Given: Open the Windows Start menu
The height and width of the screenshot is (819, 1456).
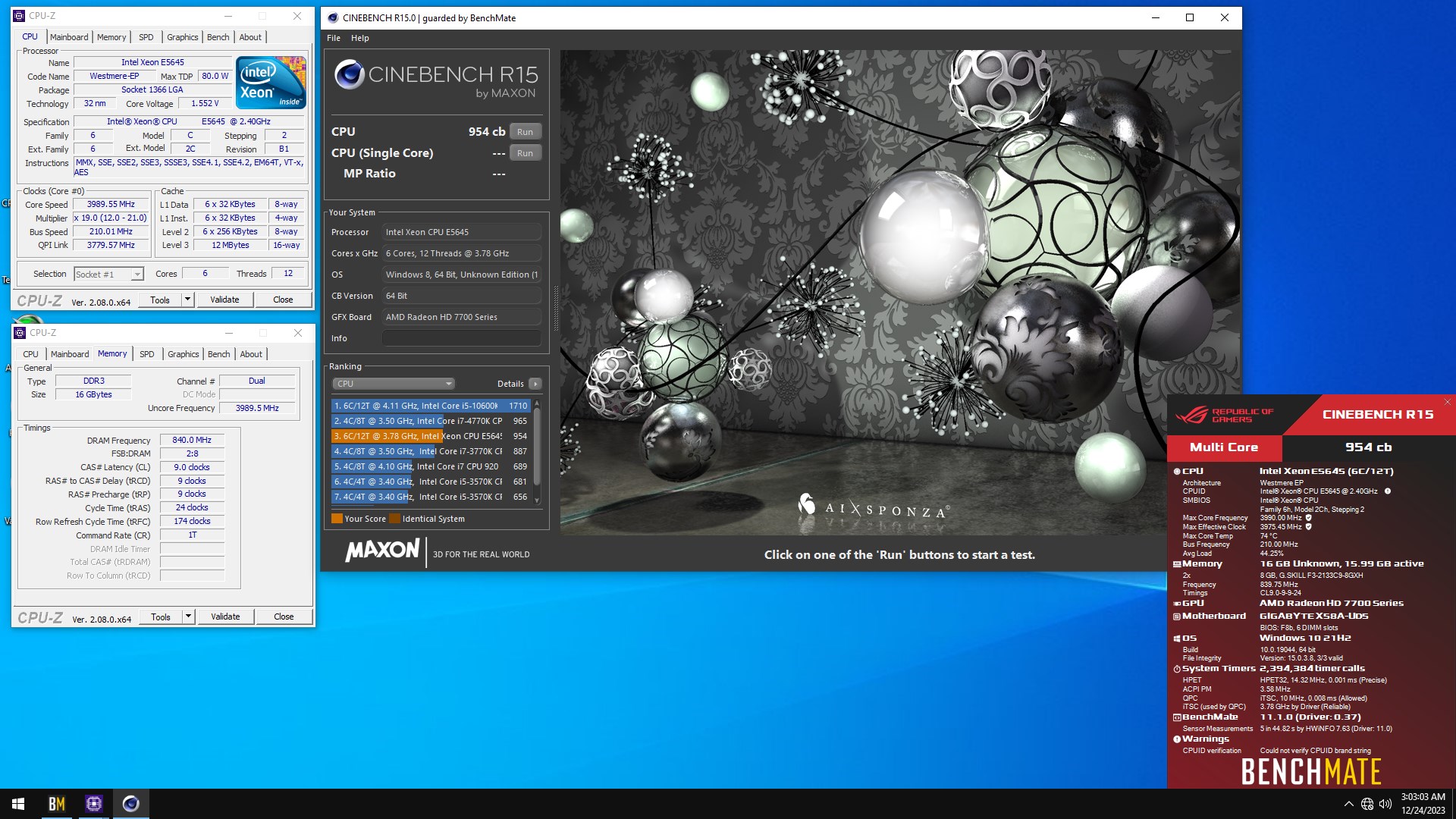Looking at the screenshot, I should pyautogui.click(x=18, y=804).
